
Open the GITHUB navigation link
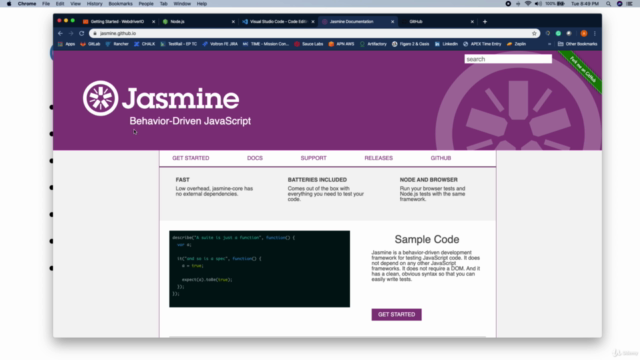441,158
